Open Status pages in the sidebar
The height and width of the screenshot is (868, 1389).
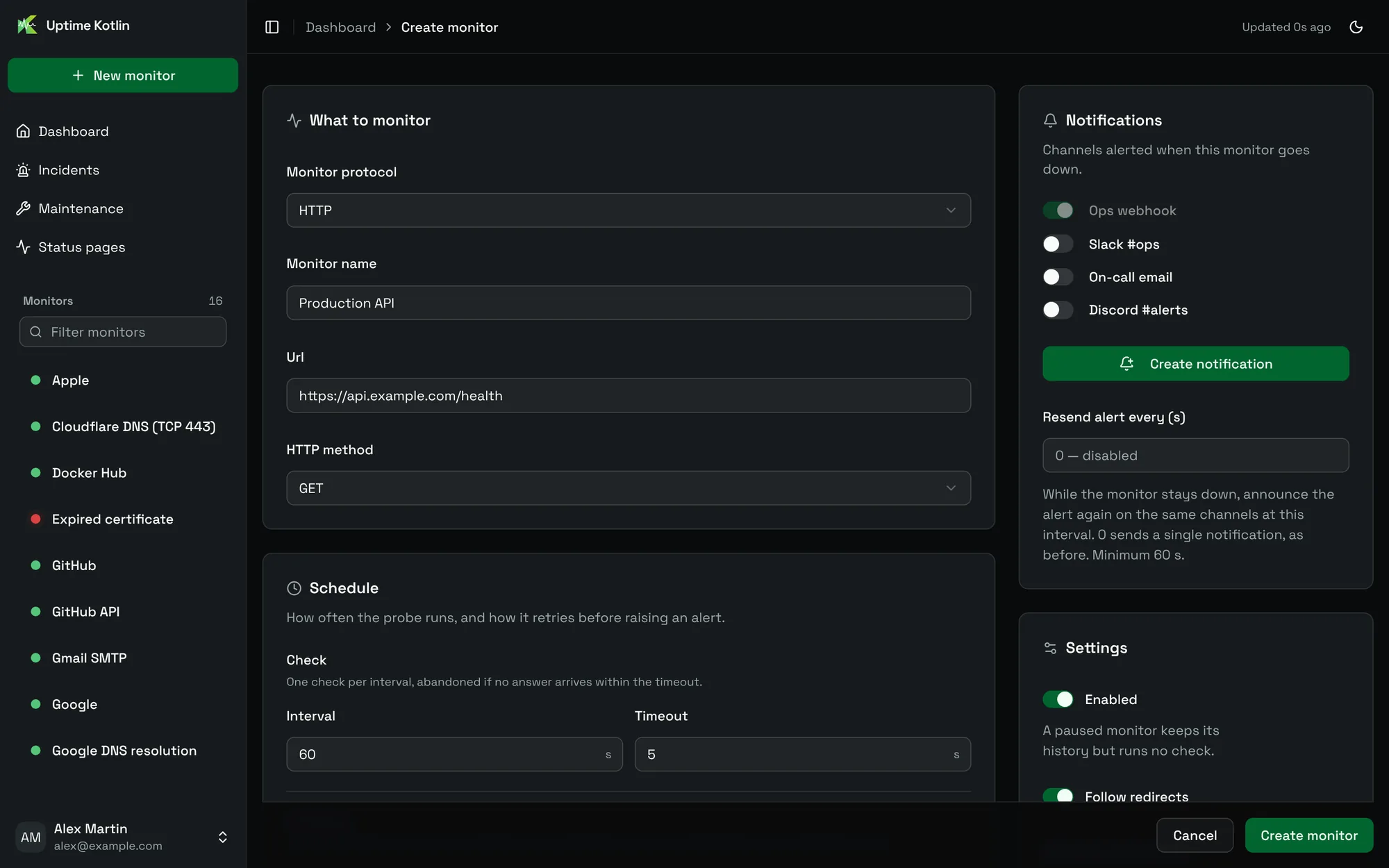tap(123, 247)
